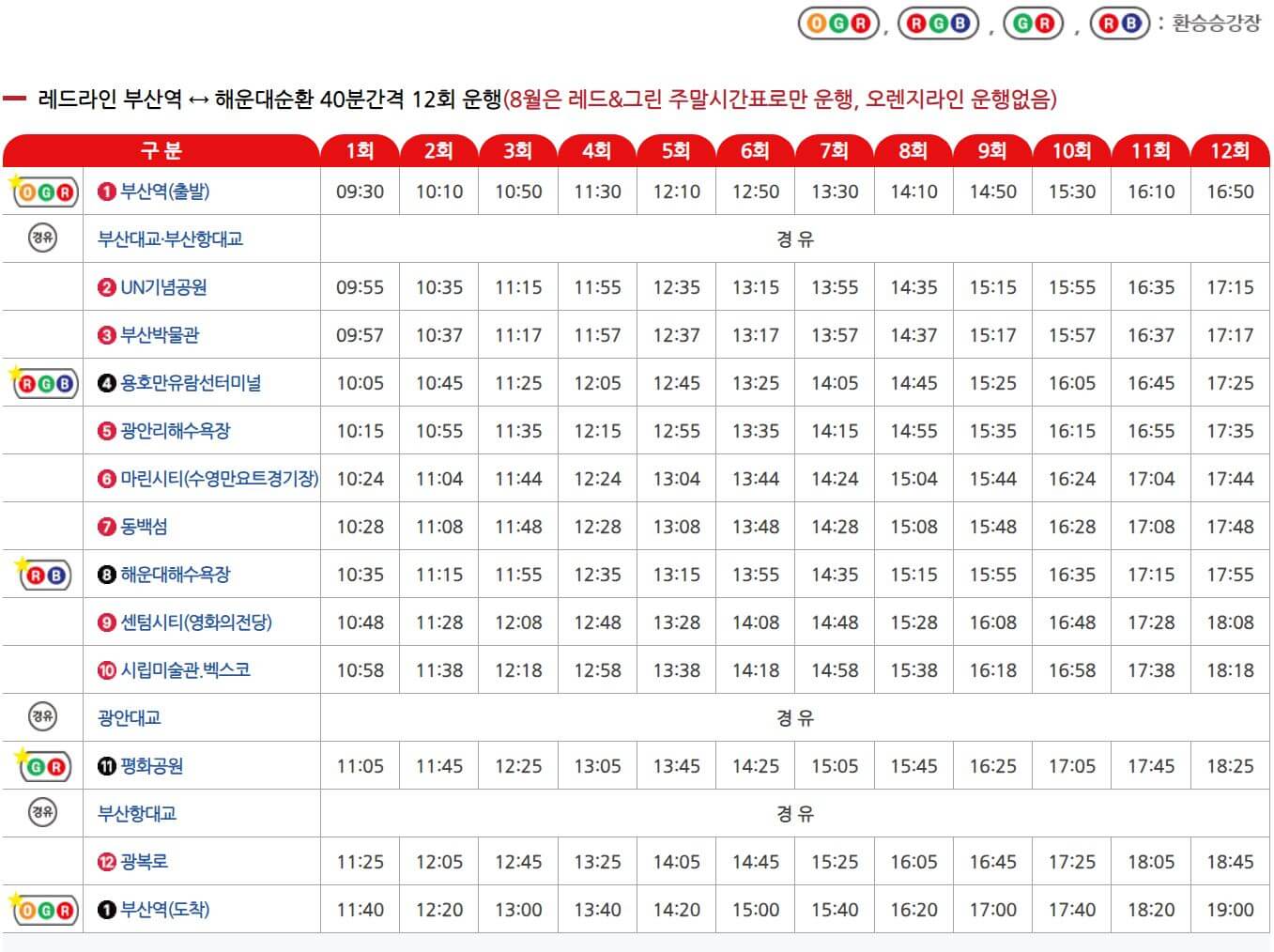Image resolution: width=1274 pixels, height=952 pixels.
Task: Click the 18:45 time in the 광복로 row
Action: coord(1230,862)
